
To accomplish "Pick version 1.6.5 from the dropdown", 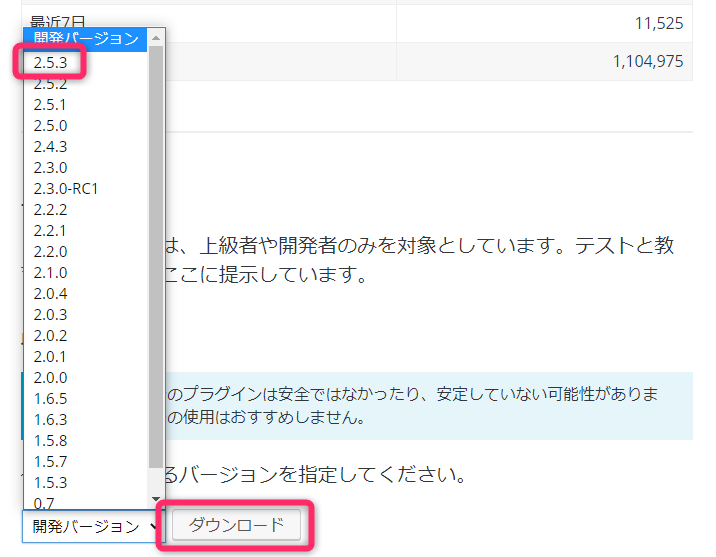I will click(x=50, y=399).
